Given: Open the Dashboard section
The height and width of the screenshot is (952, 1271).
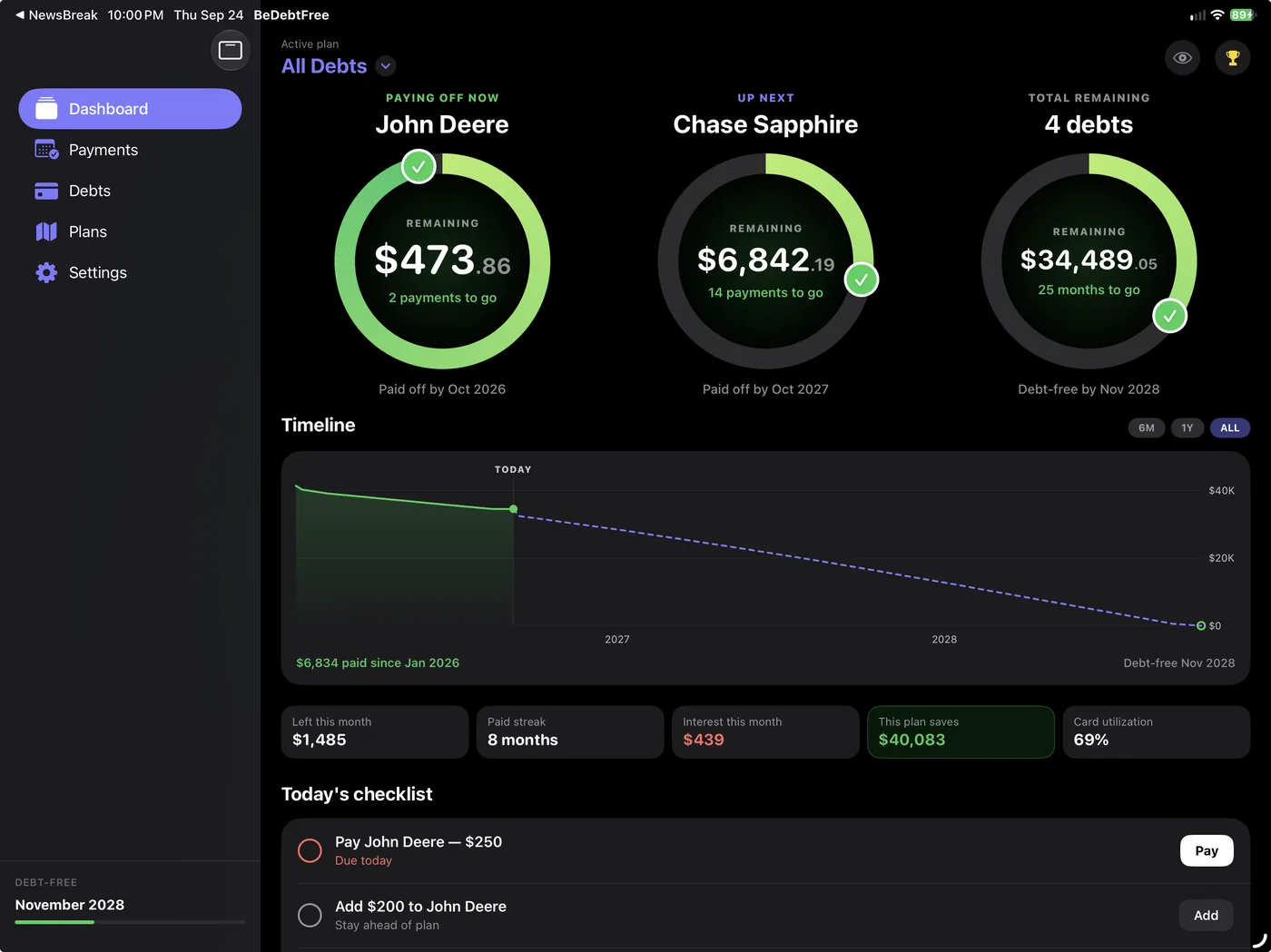Looking at the screenshot, I should point(130,109).
